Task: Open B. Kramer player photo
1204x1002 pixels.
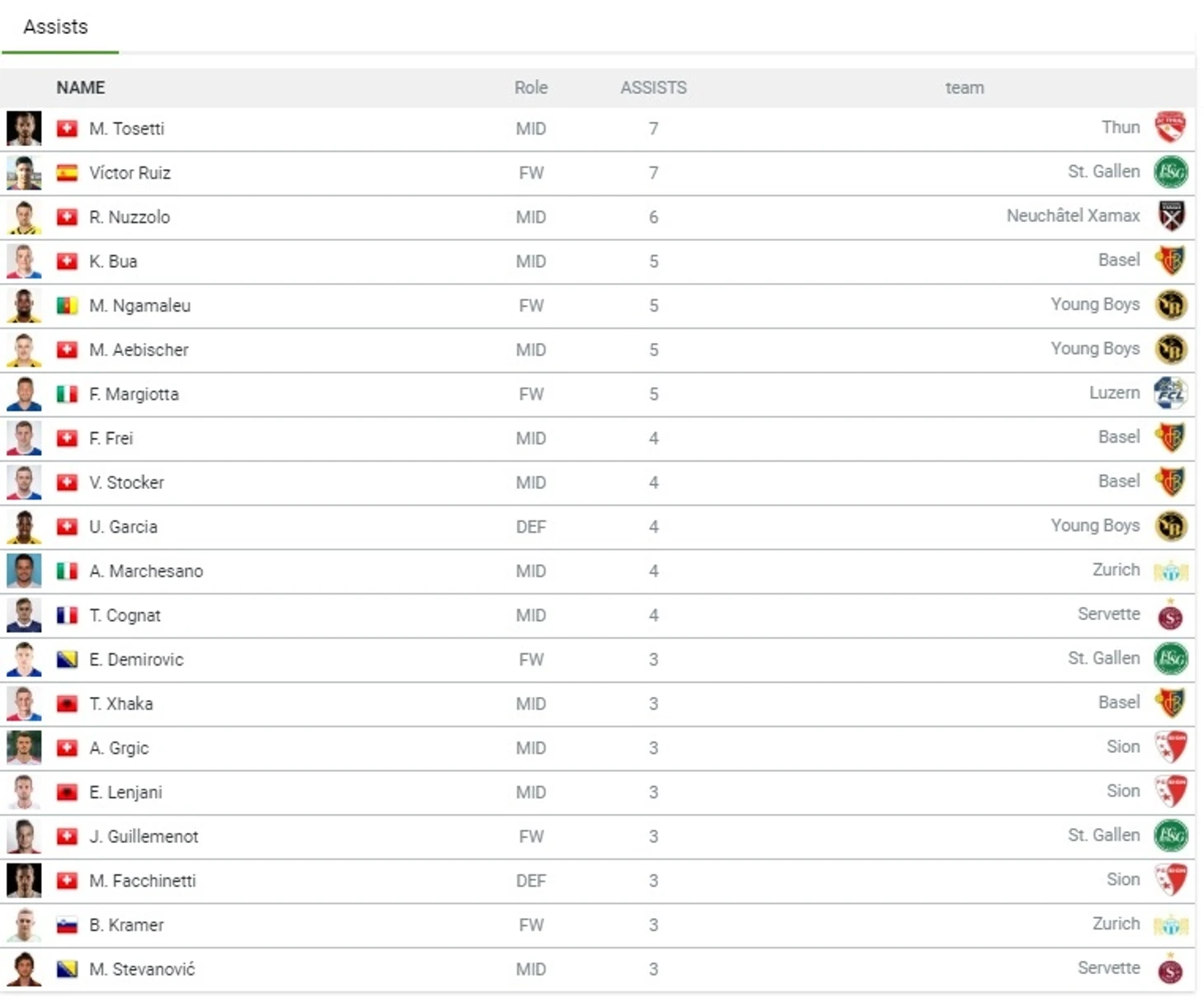Action: (x=24, y=925)
